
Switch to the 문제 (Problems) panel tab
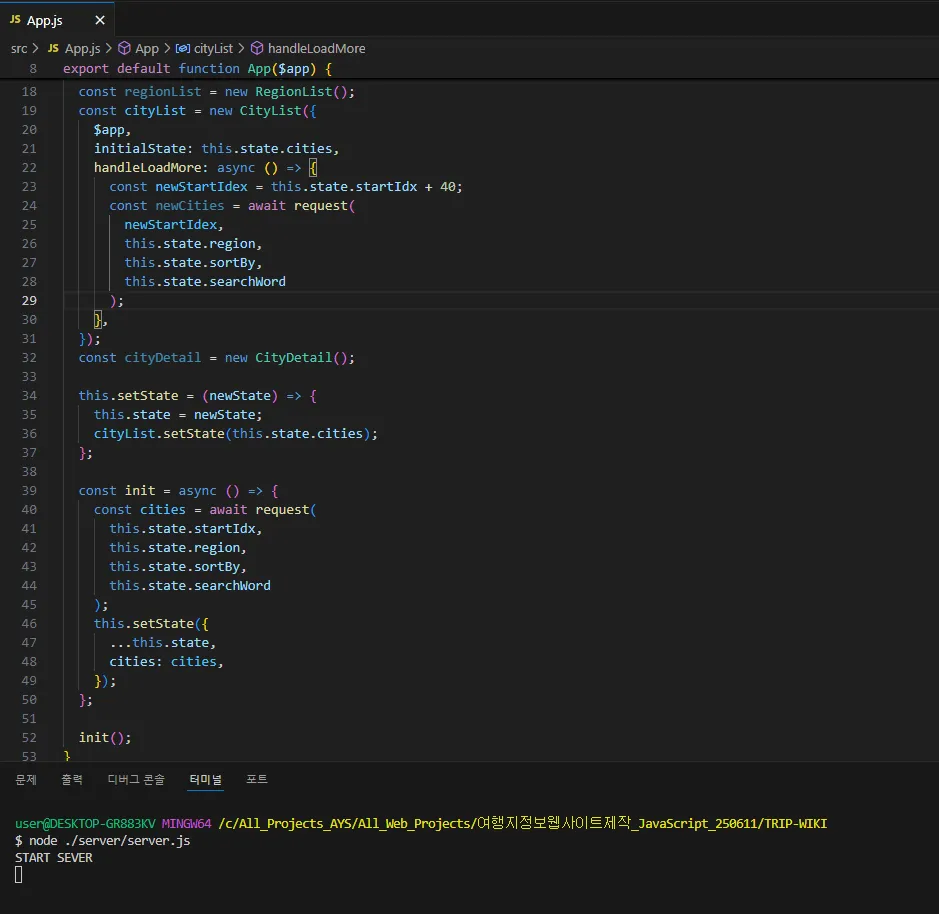point(26,779)
